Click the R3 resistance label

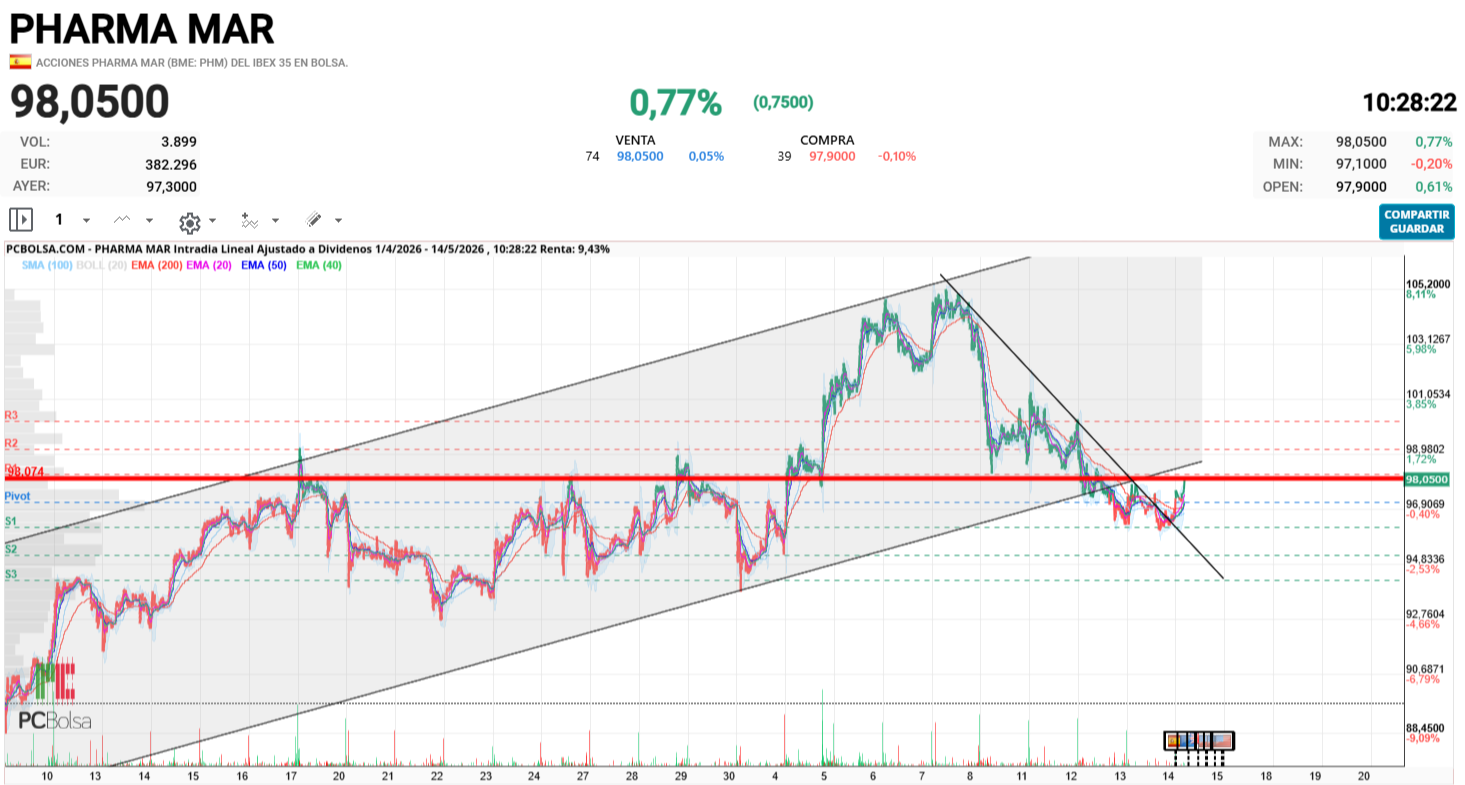coord(12,415)
